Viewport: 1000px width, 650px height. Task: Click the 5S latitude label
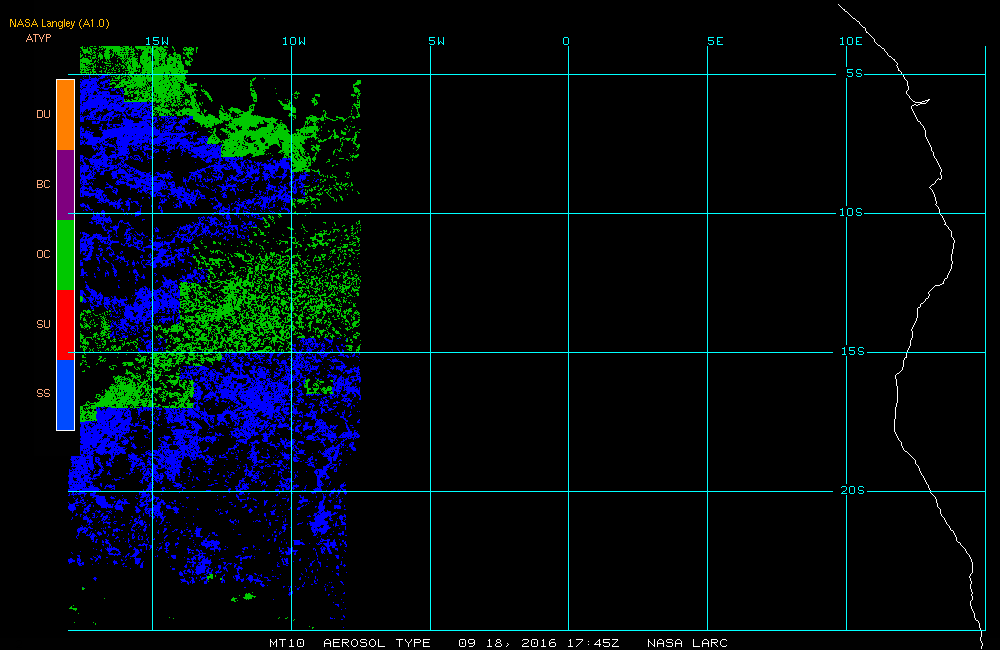coord(855,73)
